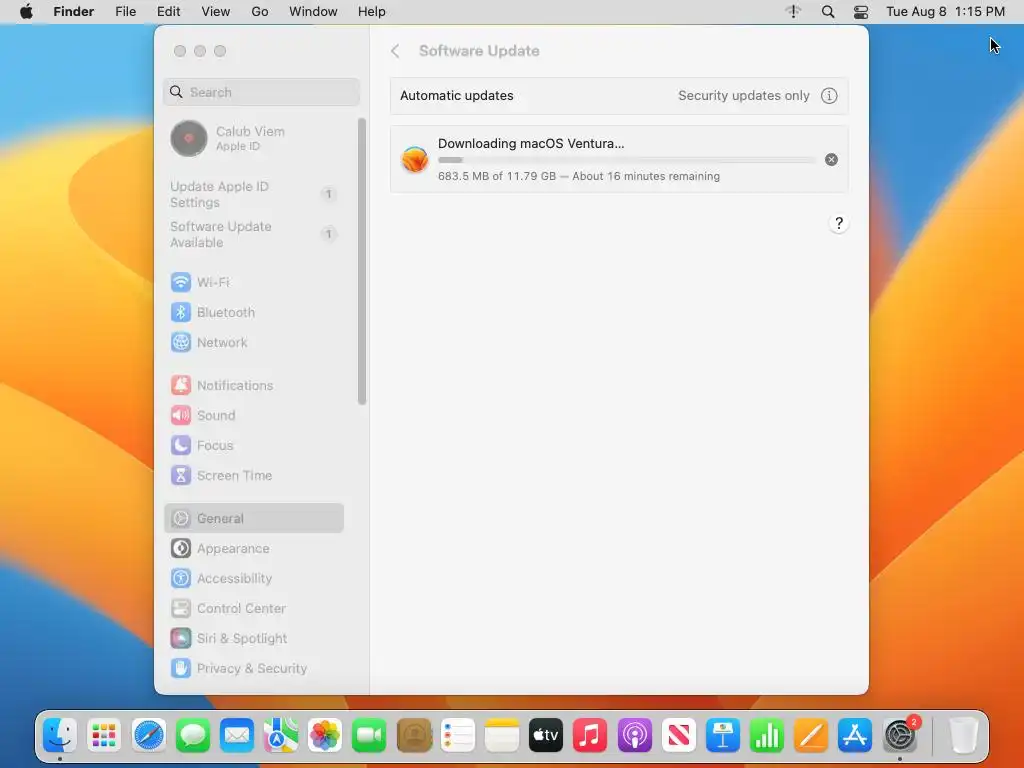Screen dimensions: 1024x768
Task: Open Spotlight search in menu bar
Action: pos(827,12)
